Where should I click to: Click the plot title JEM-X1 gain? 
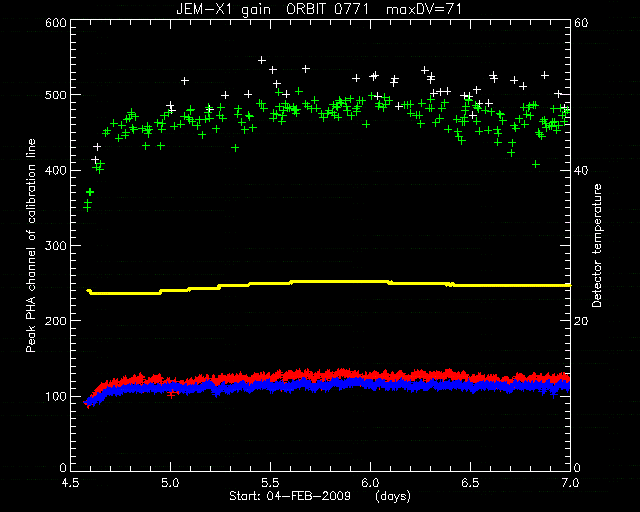coord(223,9)
